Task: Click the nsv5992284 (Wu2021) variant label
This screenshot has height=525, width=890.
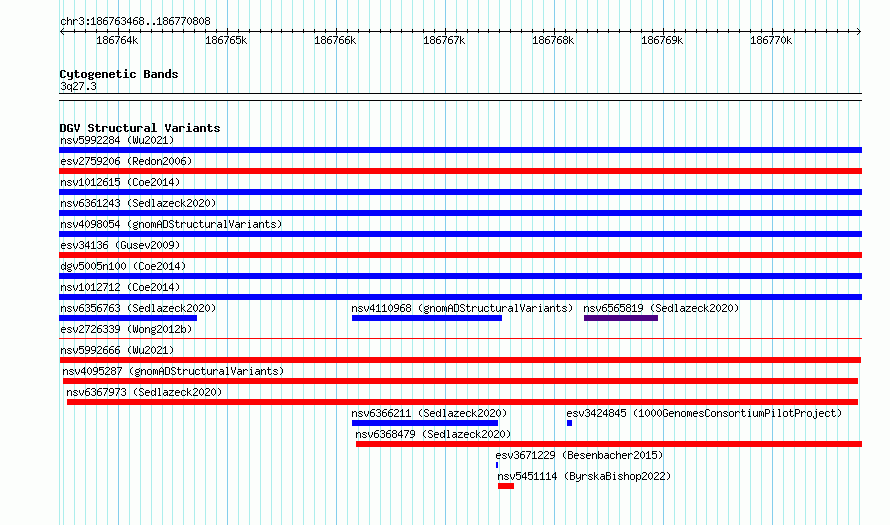Action: 117,140
